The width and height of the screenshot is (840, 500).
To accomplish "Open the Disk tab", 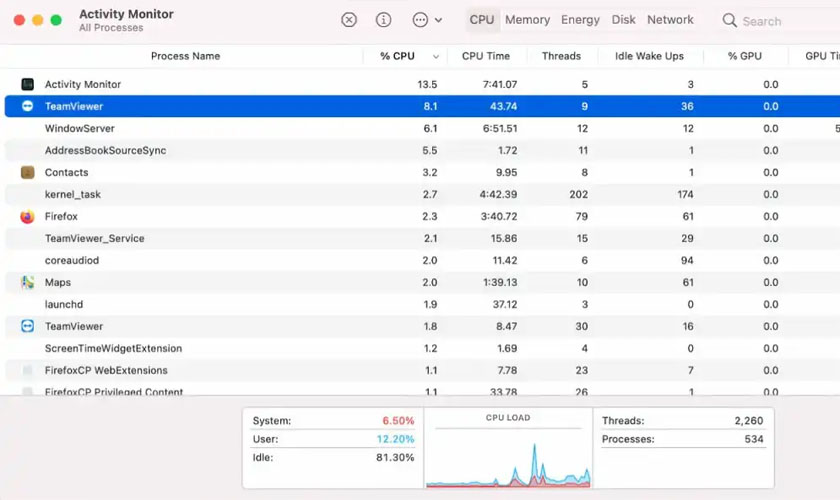I will point(624,20).
